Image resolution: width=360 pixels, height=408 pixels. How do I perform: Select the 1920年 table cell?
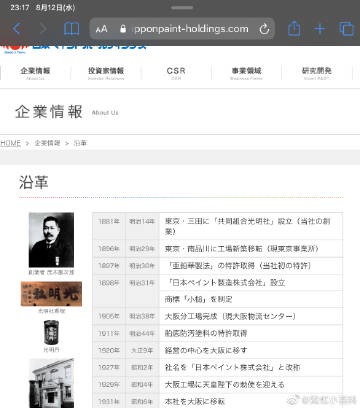click(109, 350)
